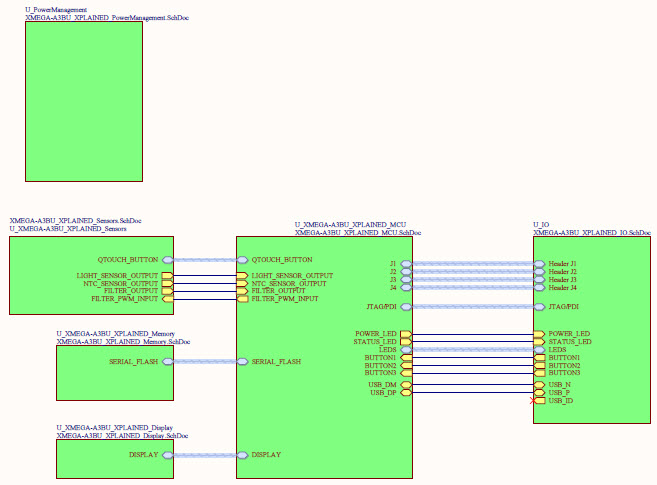
Task: Click the Header J3 label in IO sheet
Action: click(x=562, y=280)
